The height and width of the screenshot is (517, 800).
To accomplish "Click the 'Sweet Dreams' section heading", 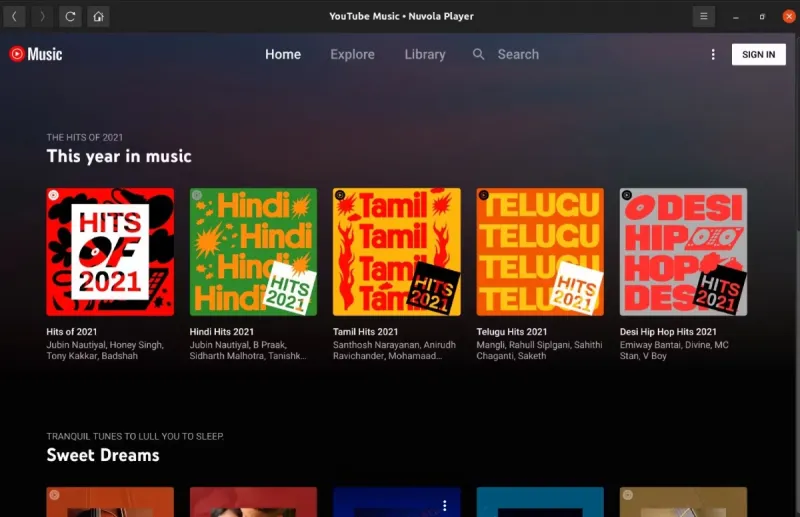I will click(103, 455).
